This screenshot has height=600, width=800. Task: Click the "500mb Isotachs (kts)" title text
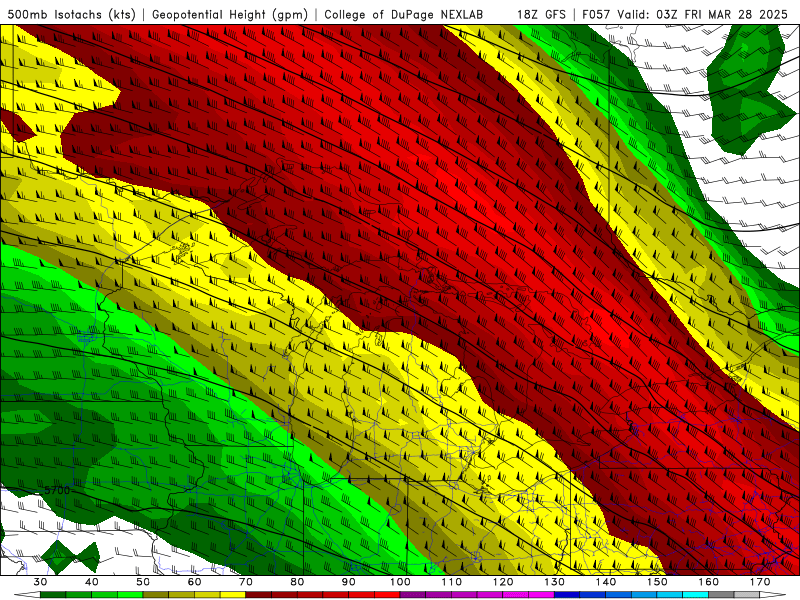[x=71, y=15]
